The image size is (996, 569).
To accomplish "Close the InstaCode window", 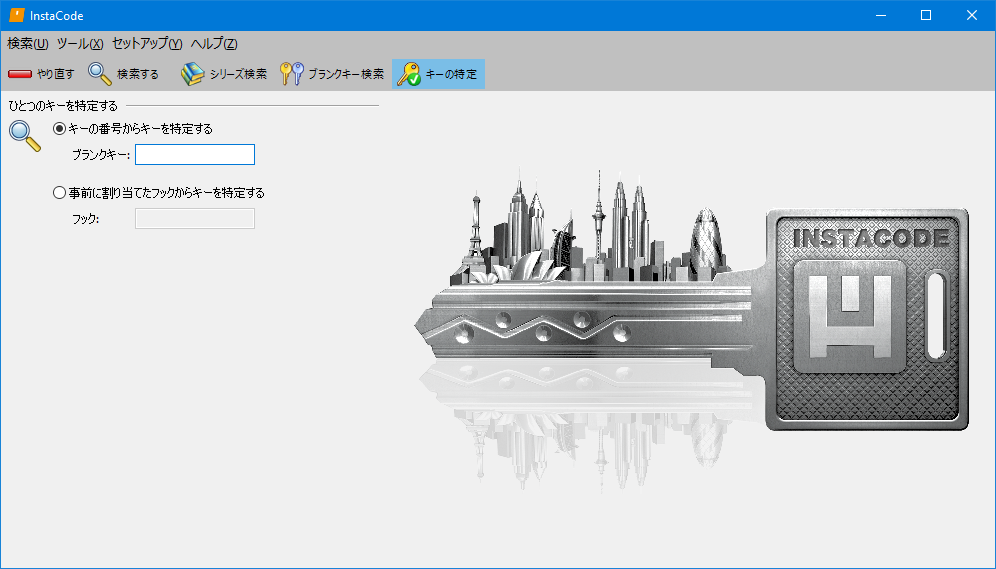I will [972, 15].
